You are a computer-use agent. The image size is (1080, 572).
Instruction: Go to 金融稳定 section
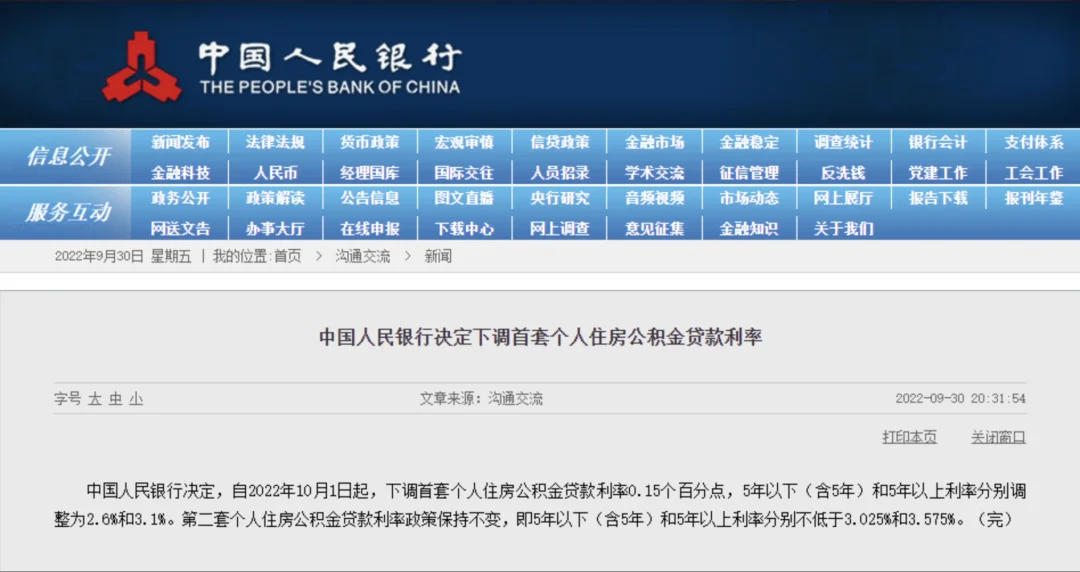(749, 143)
